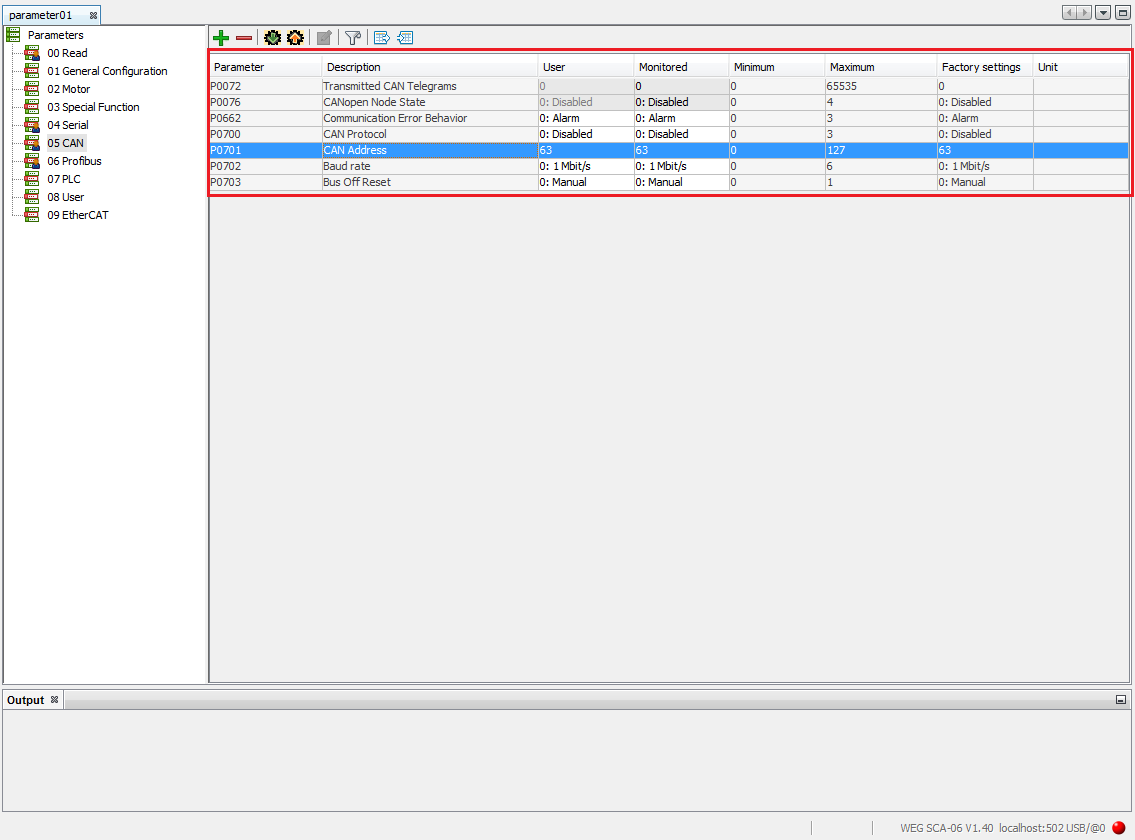Minimize the Output panel via its corner button
This screenshot has width=1135, height=840.
pos(1121,700)
